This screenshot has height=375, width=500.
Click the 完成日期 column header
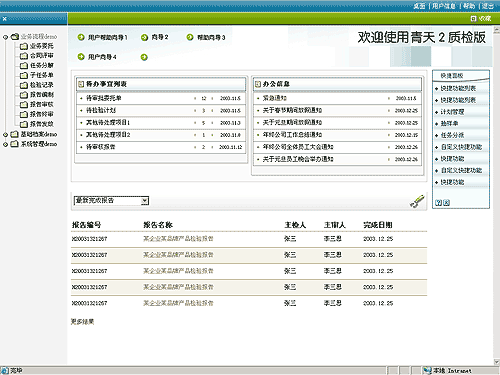click(x=378, y=225)
